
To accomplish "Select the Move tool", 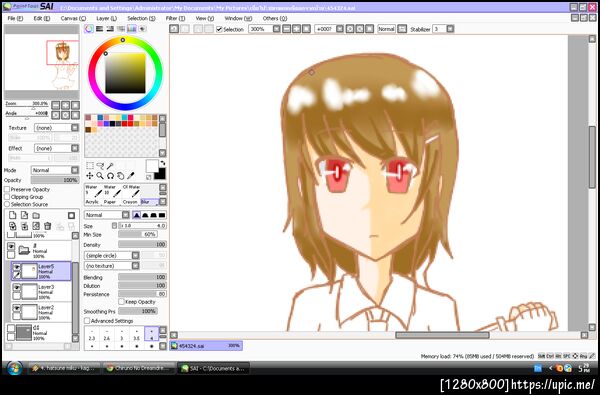I will pos(90,176).
